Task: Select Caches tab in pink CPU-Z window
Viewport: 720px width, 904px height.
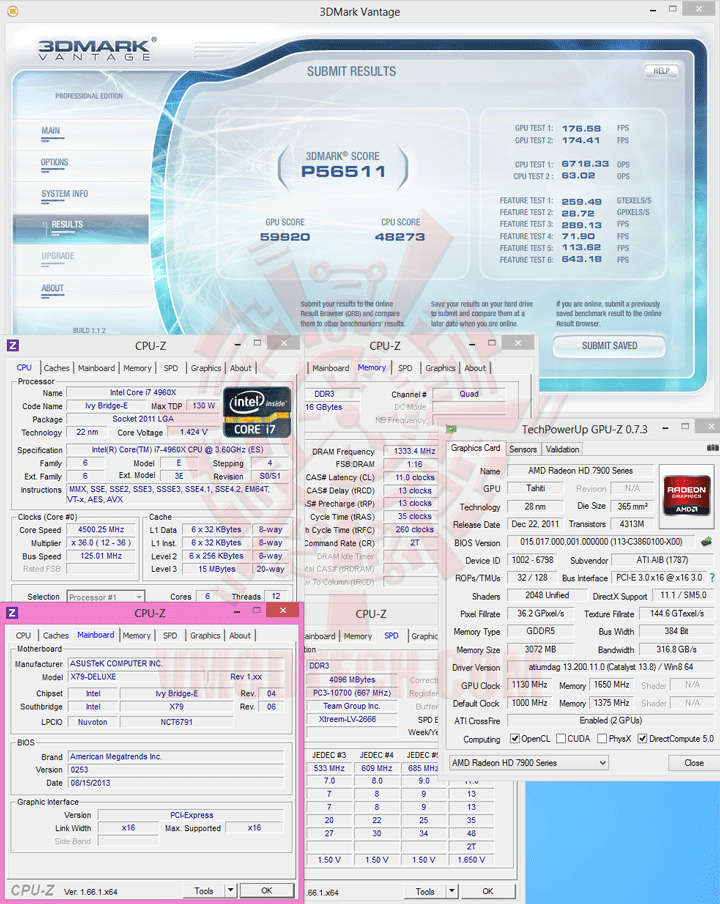Action: pyautogui.click(x=56, y=635)
